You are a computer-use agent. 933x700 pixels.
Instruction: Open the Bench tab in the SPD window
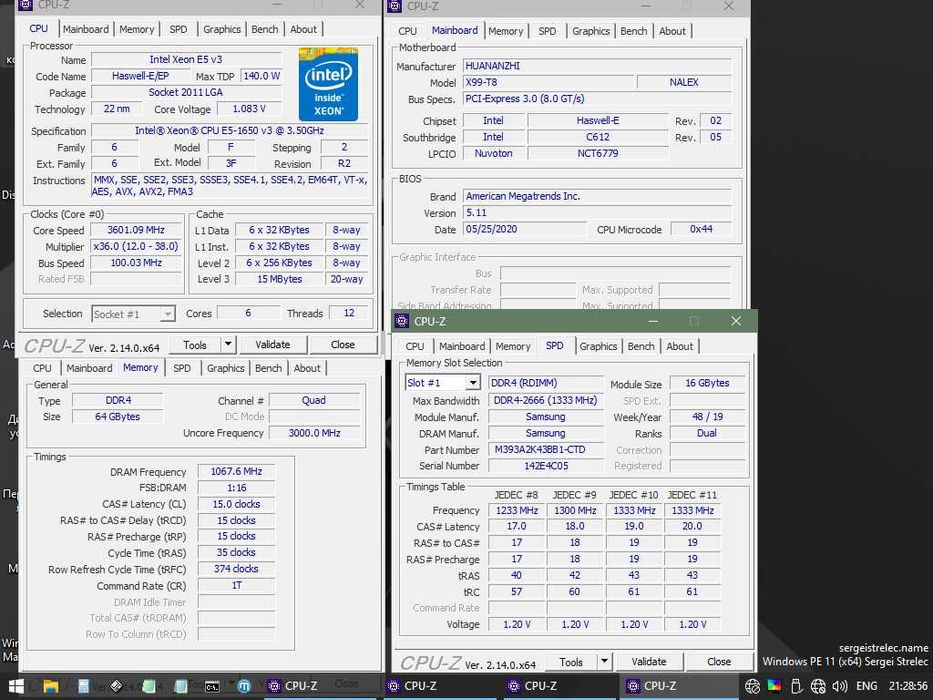[x=641, y=346]
